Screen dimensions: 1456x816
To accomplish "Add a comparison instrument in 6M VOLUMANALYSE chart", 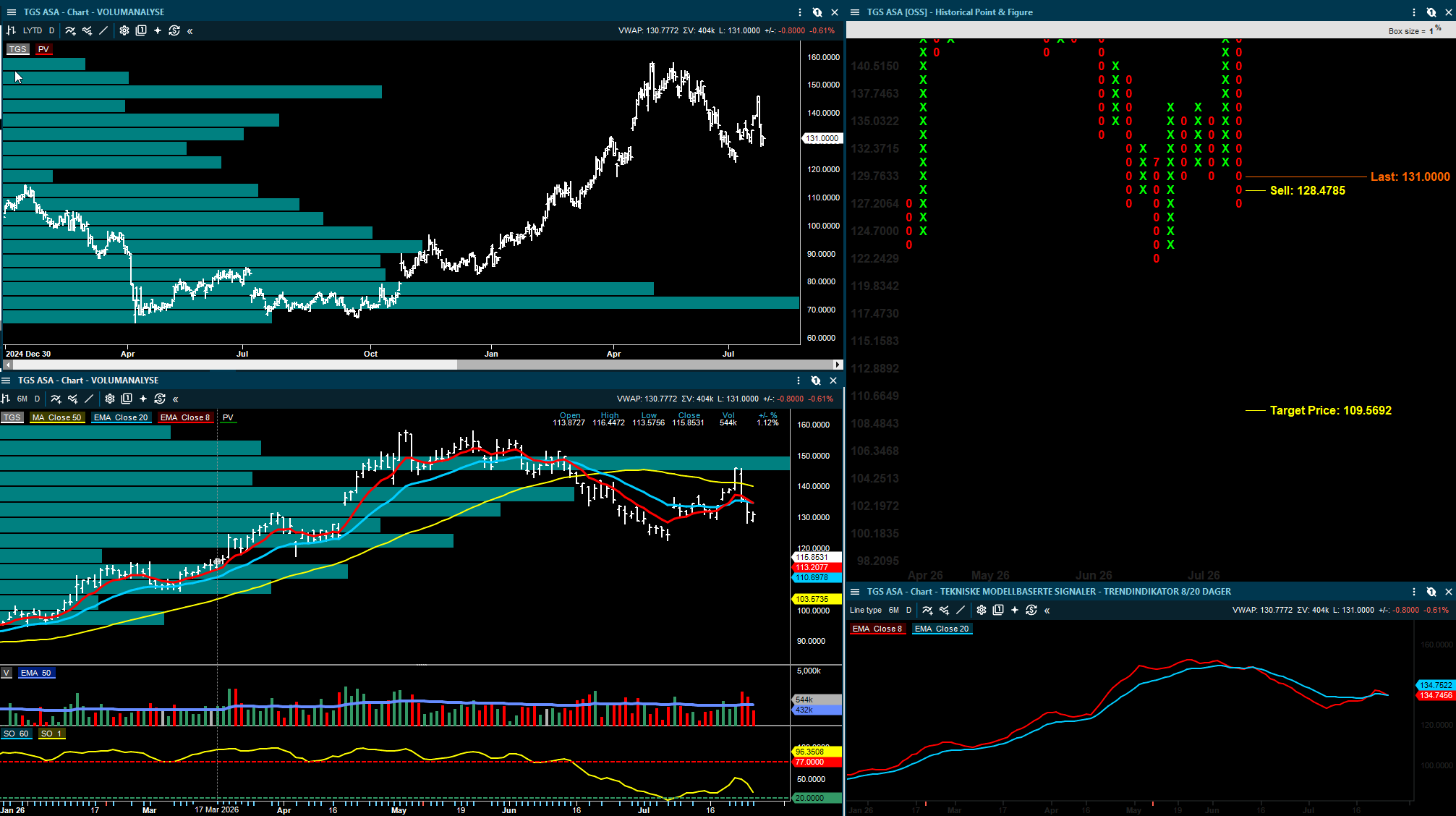I will [x=72, y=399].
